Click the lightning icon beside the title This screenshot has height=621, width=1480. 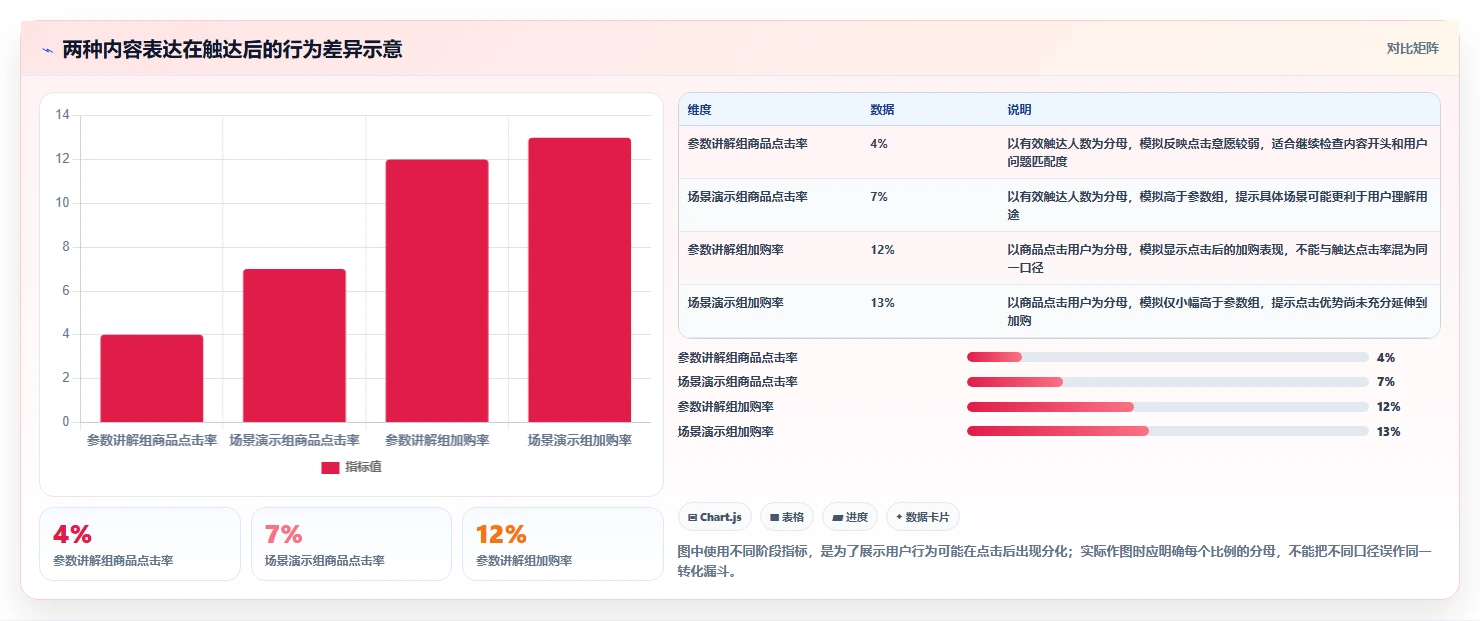(x=48, y=50)
